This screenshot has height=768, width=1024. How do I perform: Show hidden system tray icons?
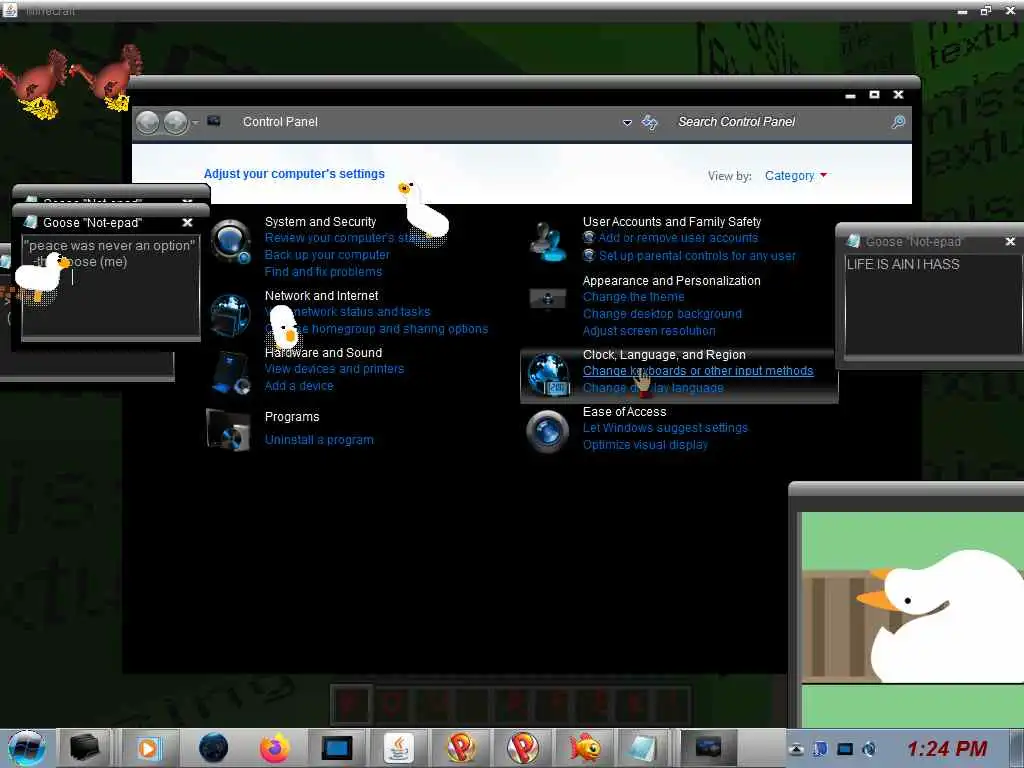point(796,749)
